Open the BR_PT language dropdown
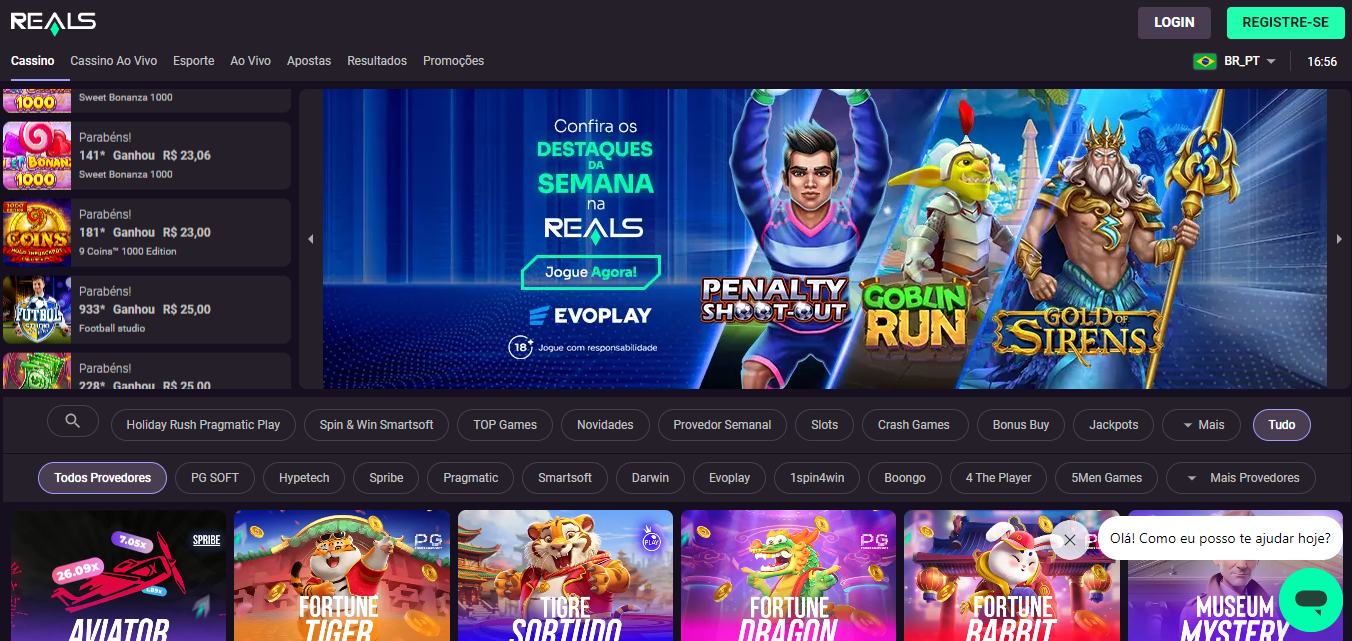 pos(1249,61)
